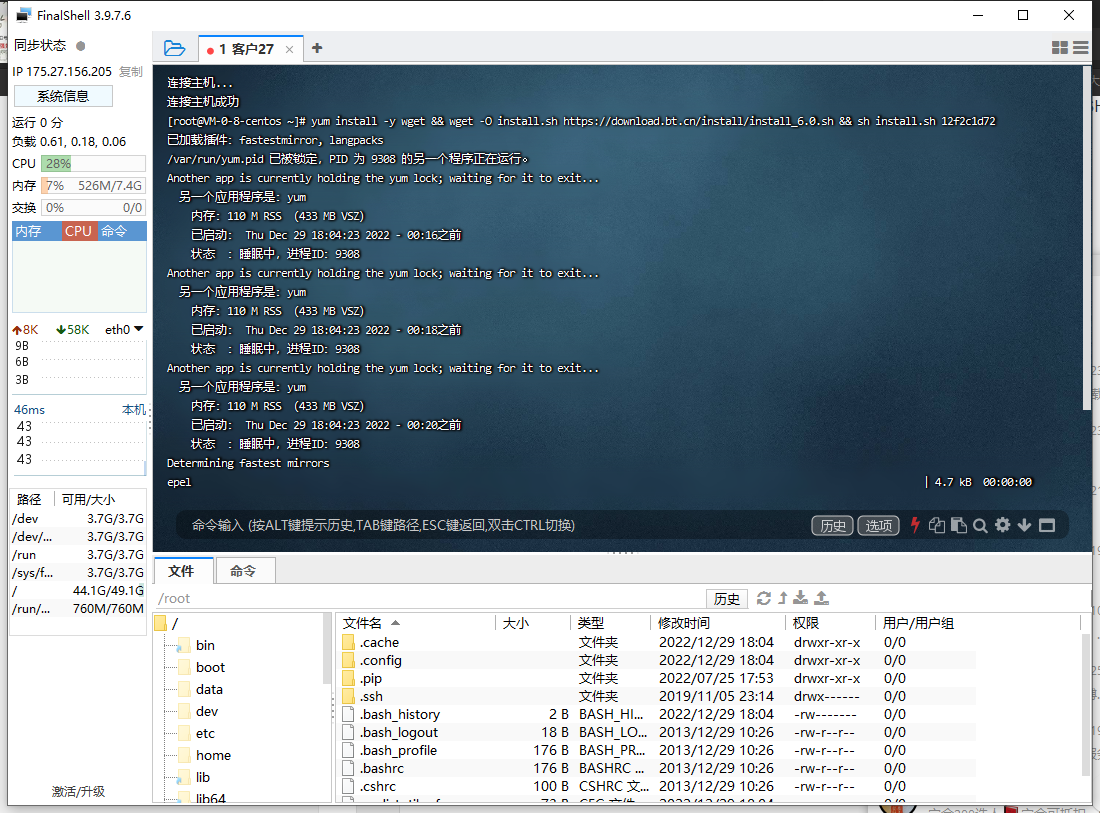The image size is (1100, 813).
Task: Paste into terminal with the paste icon
Action: coord(958,525)
